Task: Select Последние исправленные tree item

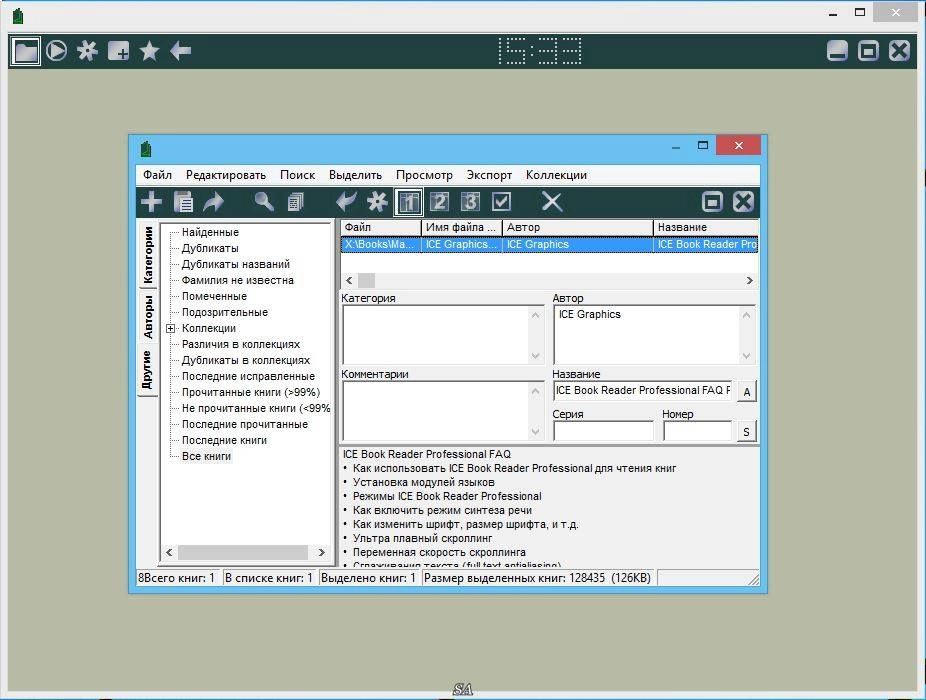Action: click(x=248, y=376)
